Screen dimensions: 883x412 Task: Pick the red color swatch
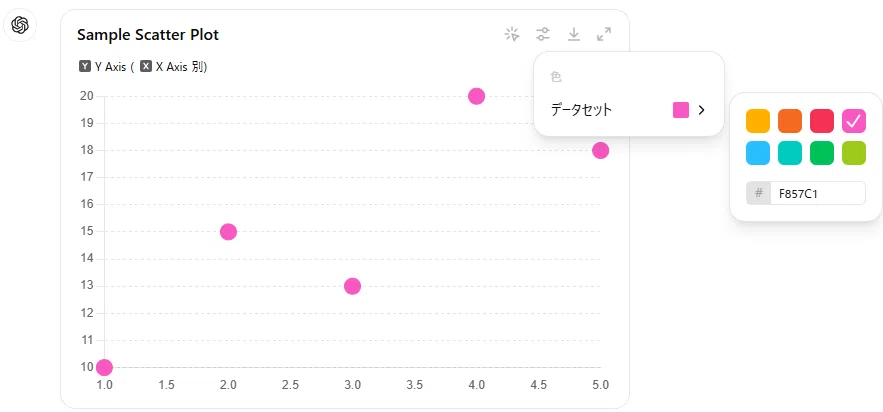pyautogui.click(x=822, y=121)
